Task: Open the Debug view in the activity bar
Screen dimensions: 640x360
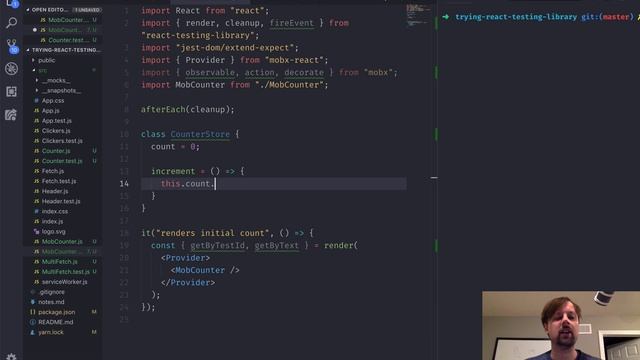Action: pos(11,69)
